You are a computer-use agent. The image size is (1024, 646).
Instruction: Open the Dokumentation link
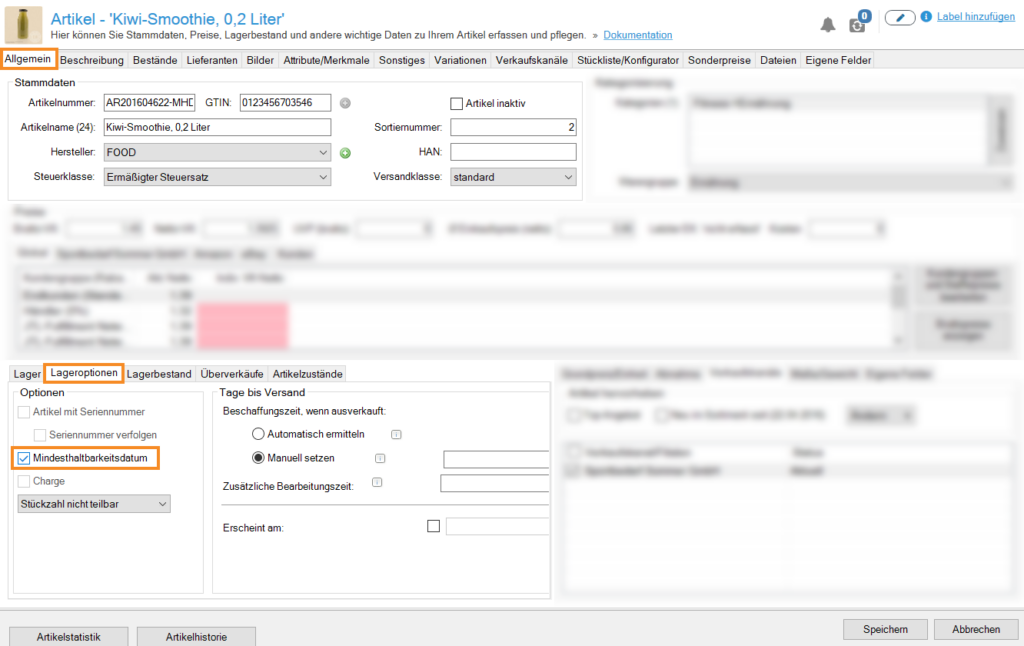[637, 35]
